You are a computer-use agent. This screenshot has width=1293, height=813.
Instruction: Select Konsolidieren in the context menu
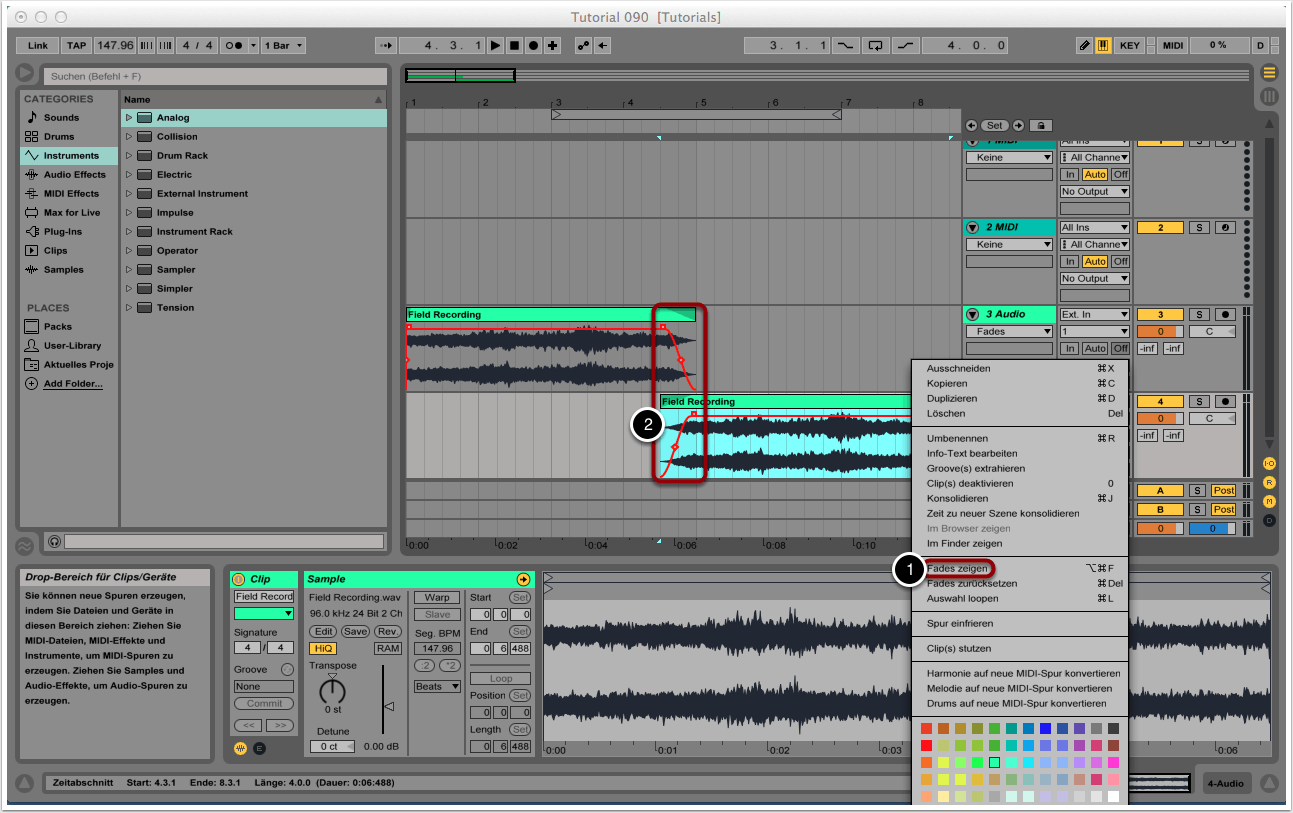coord(957,498)
